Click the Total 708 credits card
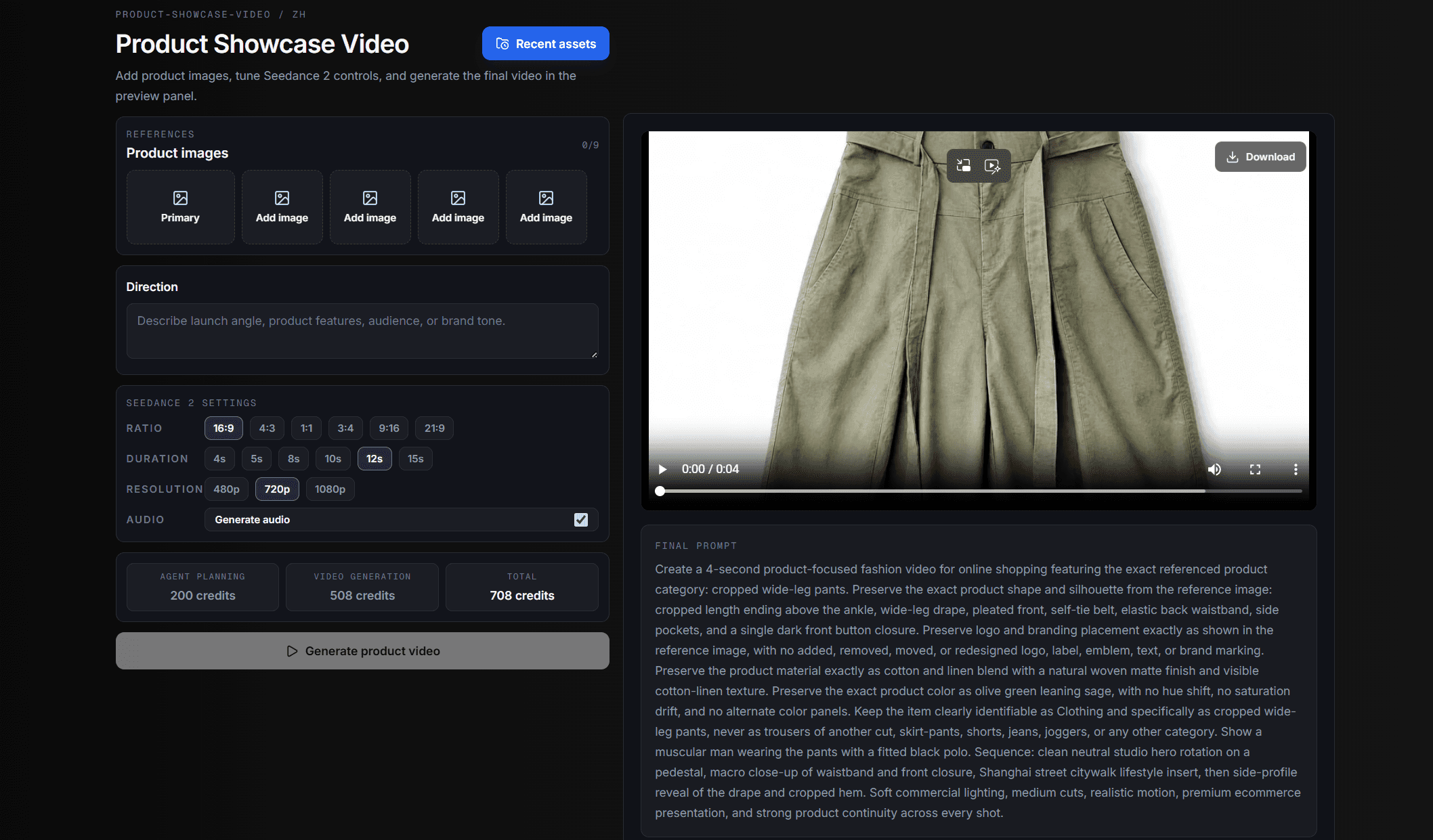1433x840 pixels. click(x=522, y=588)
